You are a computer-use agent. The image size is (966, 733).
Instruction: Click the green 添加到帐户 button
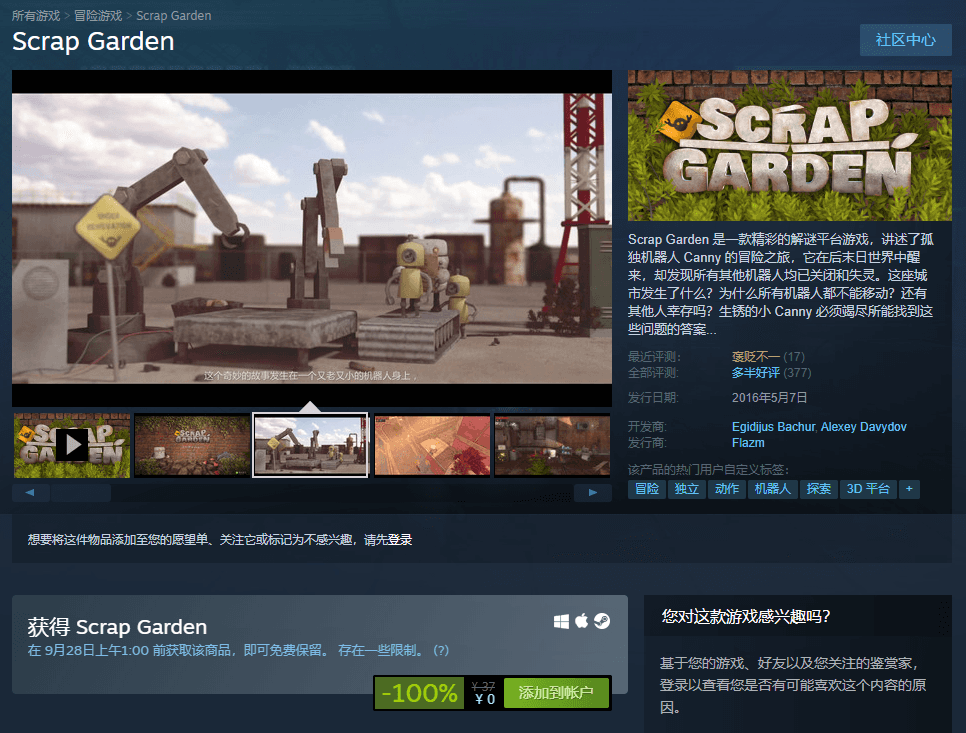pyautogui.click(x=556, y=692)
